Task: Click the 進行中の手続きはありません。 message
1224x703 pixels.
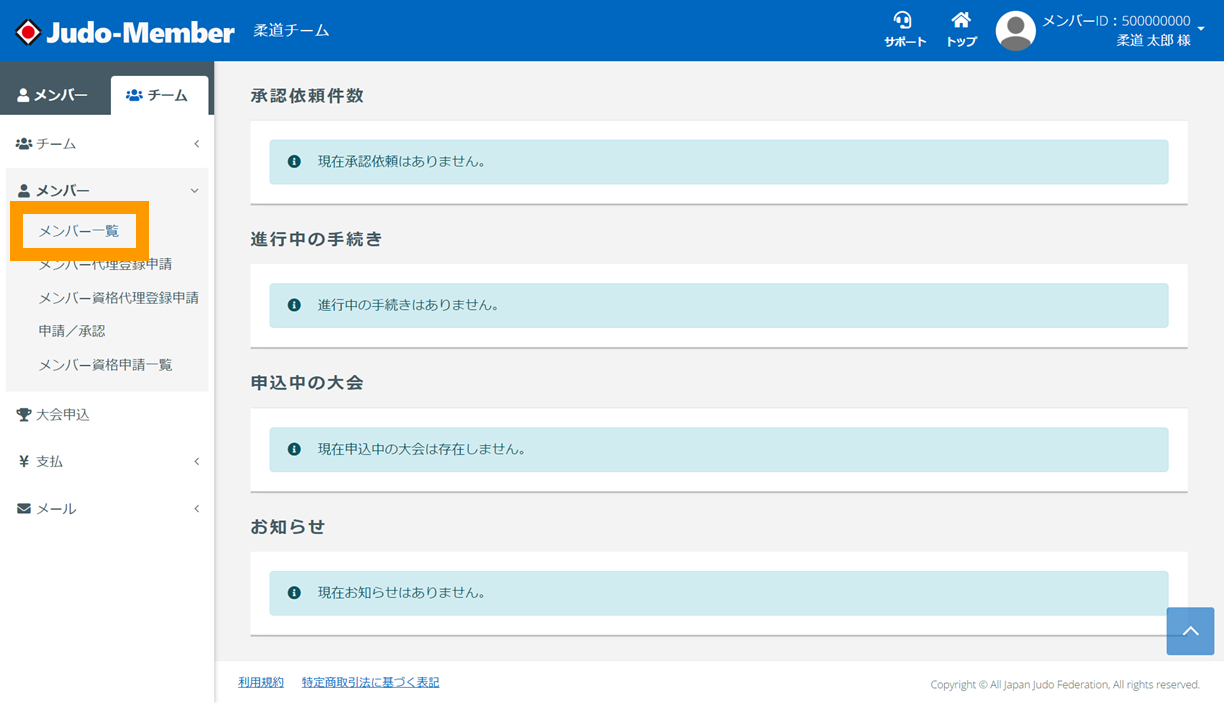Action: [409, 305]
